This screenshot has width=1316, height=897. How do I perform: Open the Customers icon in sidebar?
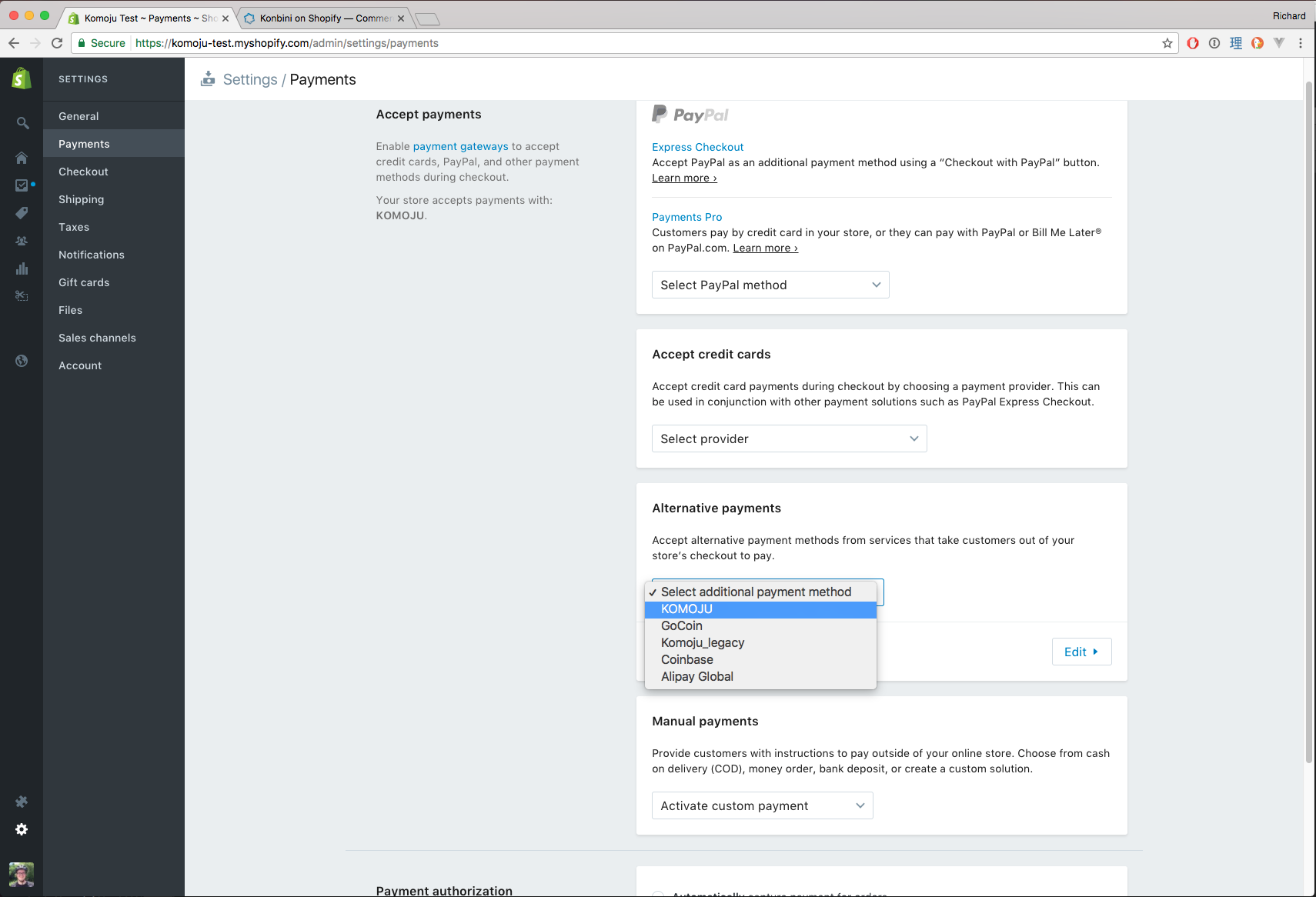[22, 241]
